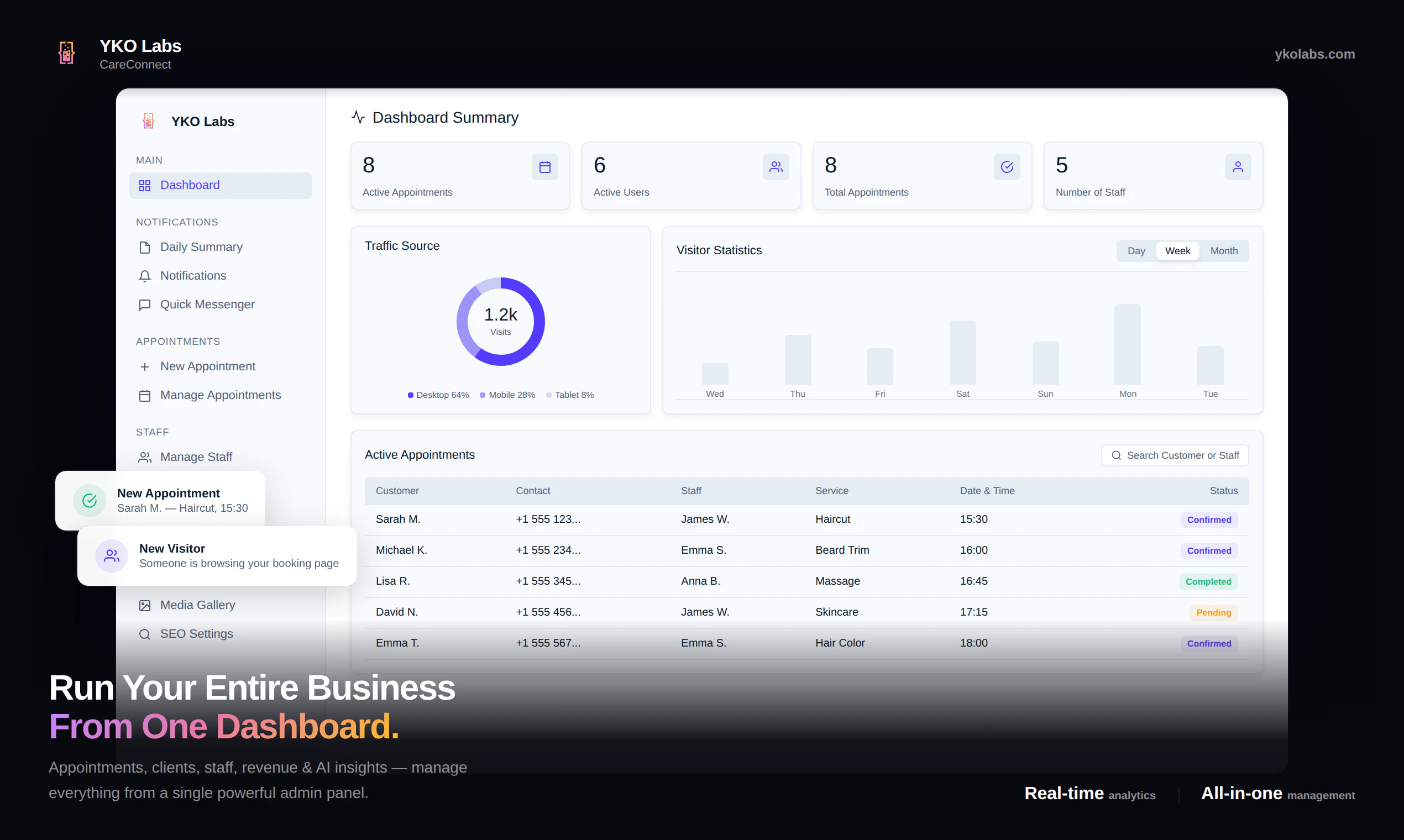Switch Visitor Statistics to Day view
The height and width of the screenshot is (840, 1404).
[1136, 251]
